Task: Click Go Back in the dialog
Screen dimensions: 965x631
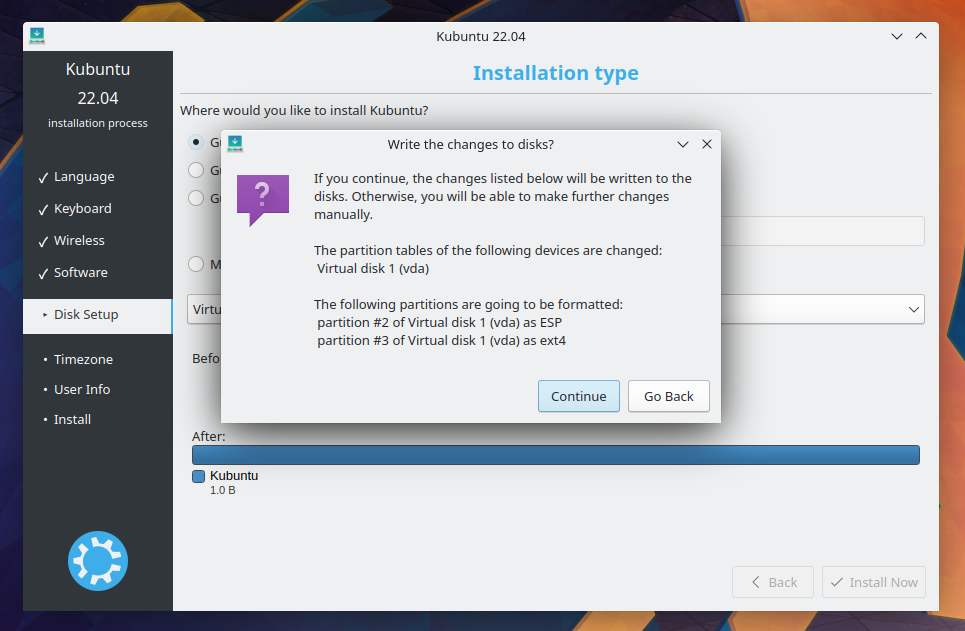Action: 668,396
